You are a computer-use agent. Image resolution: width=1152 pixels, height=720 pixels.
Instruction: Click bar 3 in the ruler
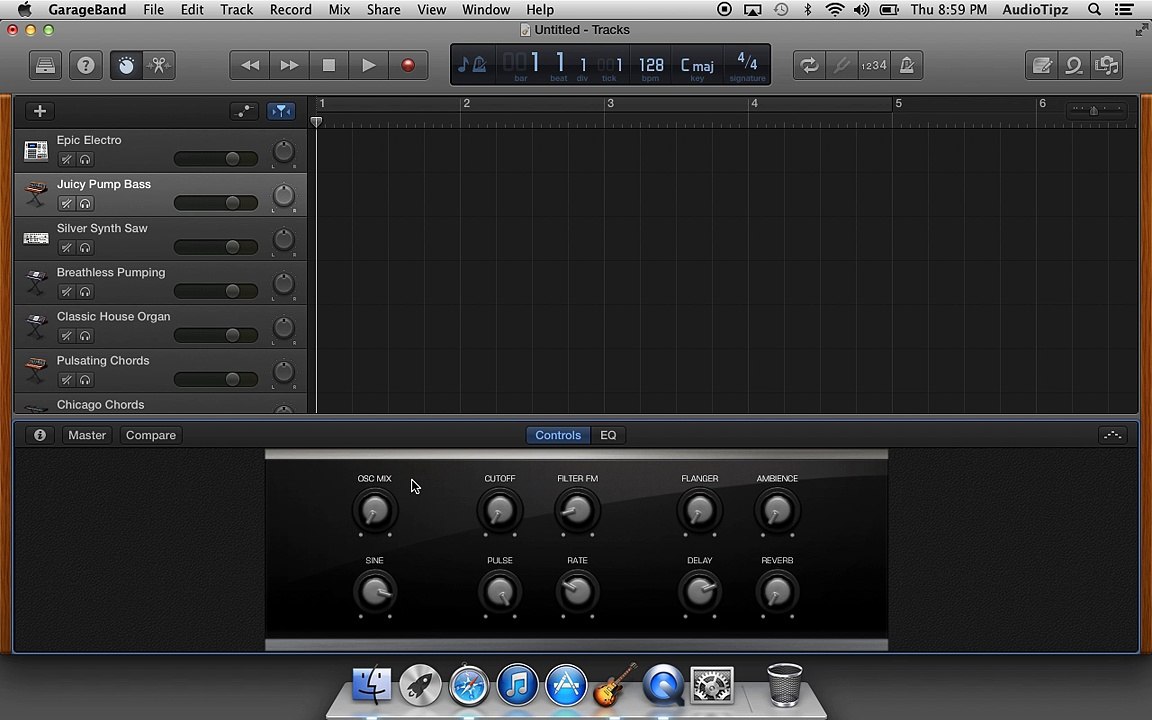point(611,104)
